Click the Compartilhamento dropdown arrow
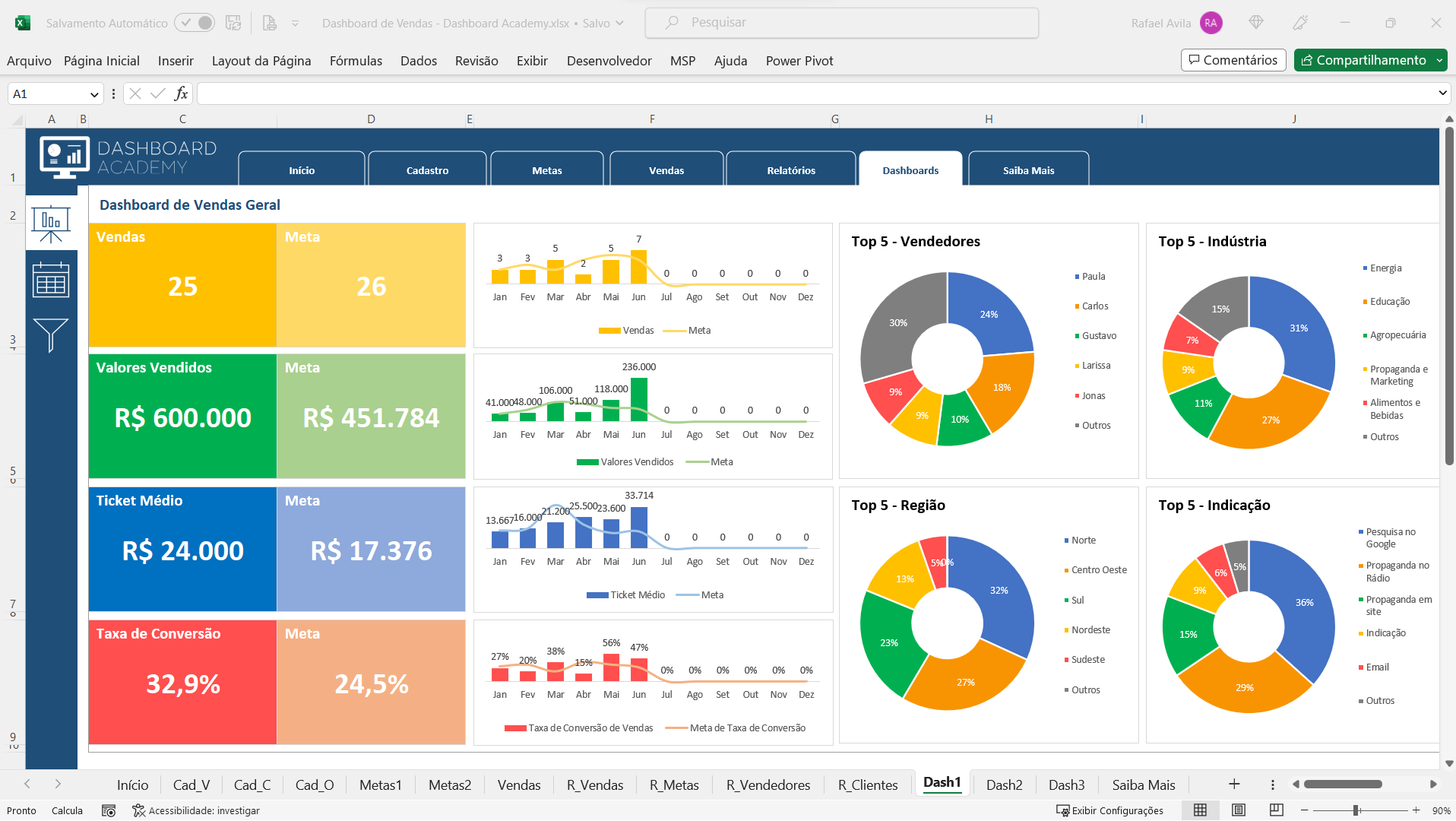This screenshot has height=821, width=1456. (1440, 60)
